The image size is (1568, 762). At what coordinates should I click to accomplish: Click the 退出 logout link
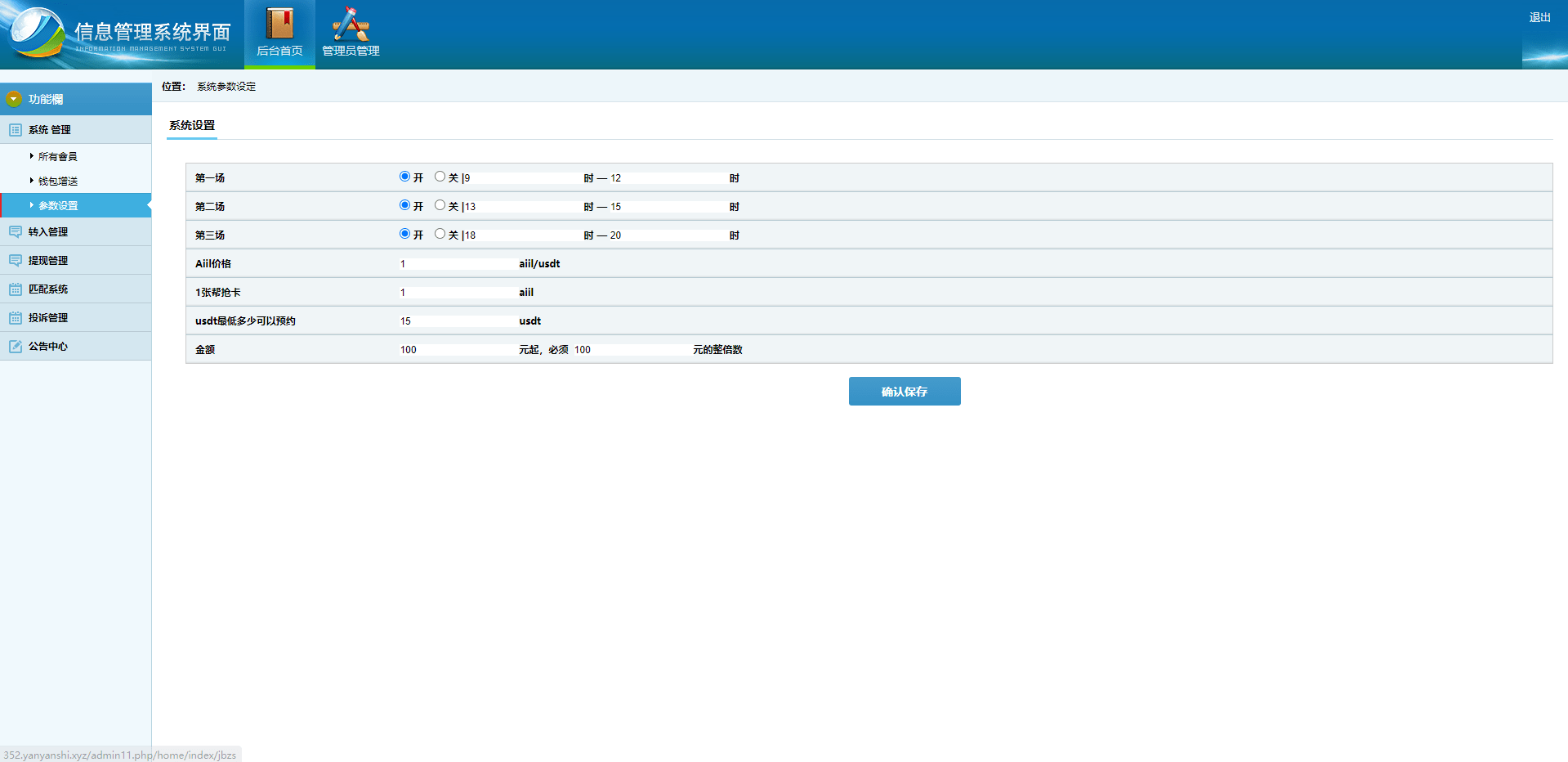1539,17
